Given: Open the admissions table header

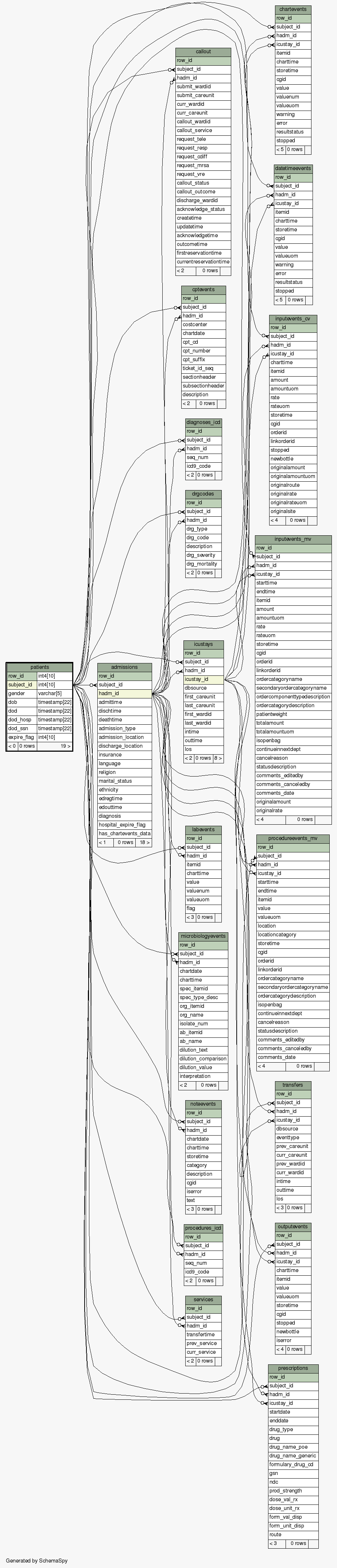Looking at the screenshot, I should pos(124,667).
